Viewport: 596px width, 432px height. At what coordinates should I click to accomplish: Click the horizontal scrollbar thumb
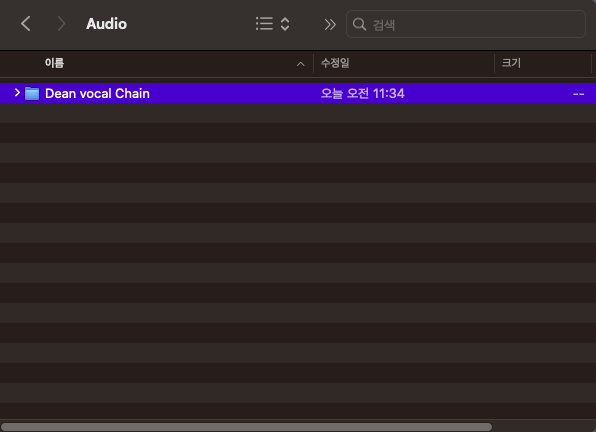click(x=246, y=427)
